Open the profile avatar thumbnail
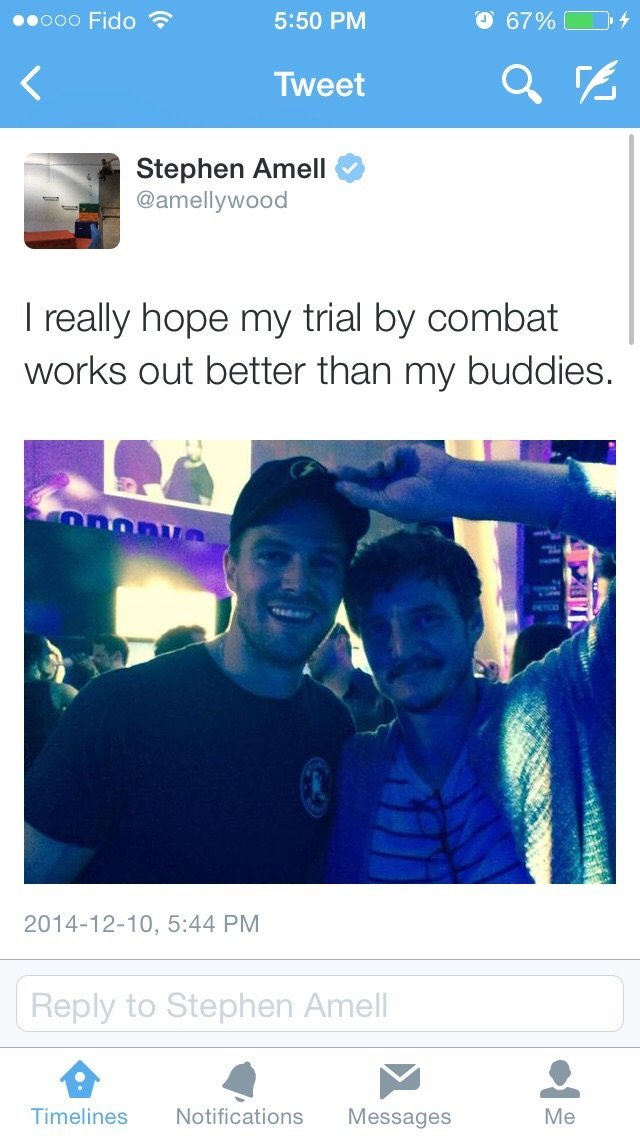 point(72,201)
